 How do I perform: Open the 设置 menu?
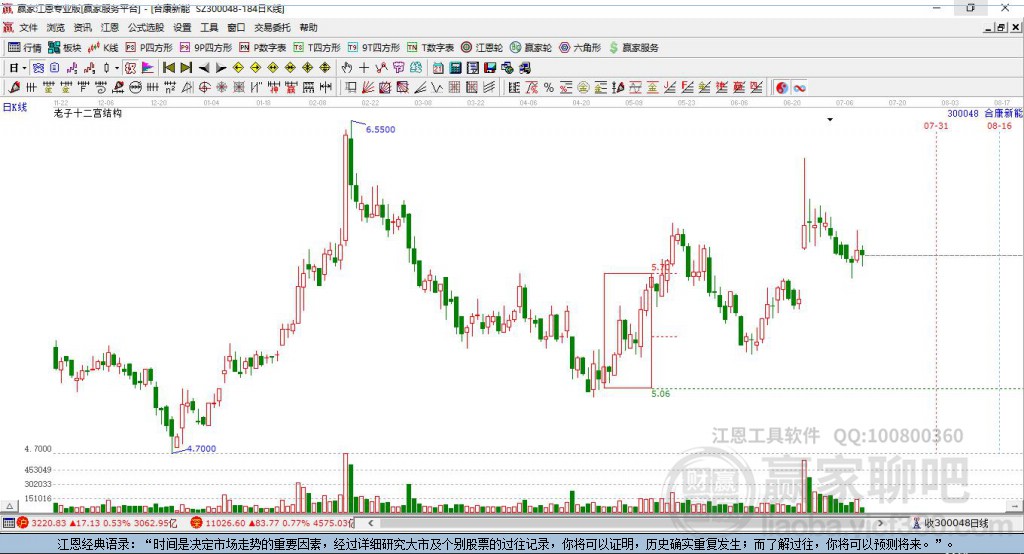pos(182,27)
